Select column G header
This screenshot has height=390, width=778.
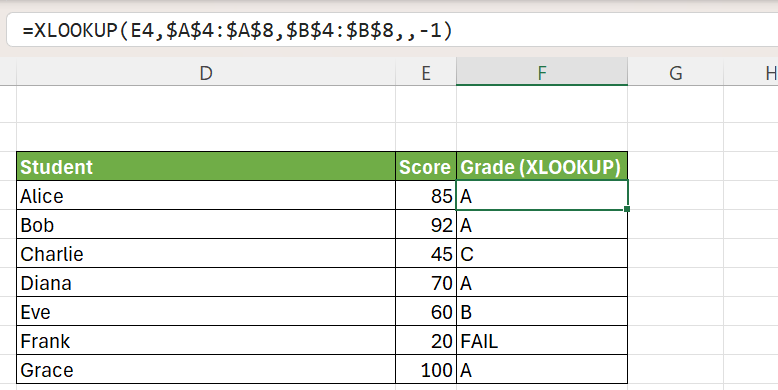tap(675, 73)
